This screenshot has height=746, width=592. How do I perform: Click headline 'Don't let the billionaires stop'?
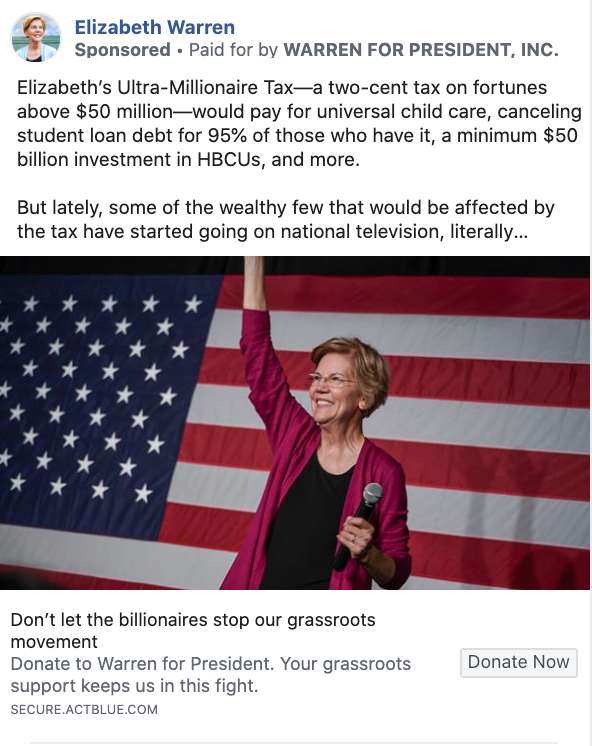coord(193,620)
